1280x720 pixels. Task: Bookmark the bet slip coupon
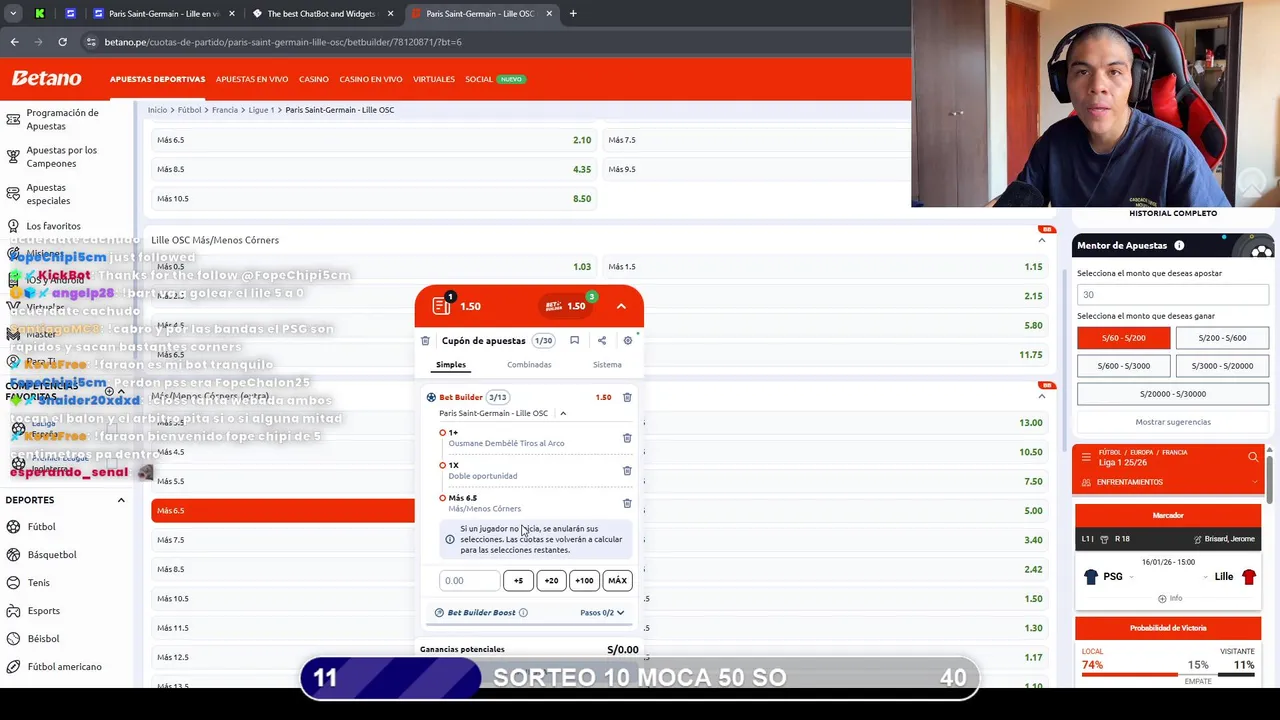tap(574, 340)
